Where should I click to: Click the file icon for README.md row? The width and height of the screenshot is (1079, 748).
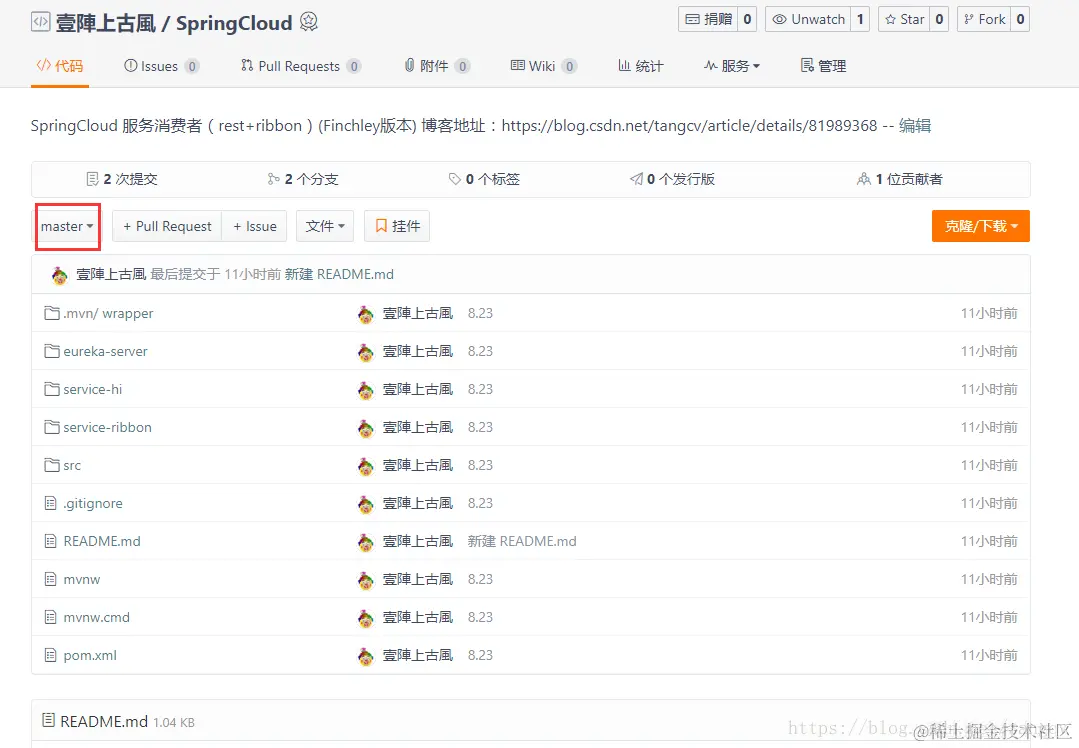tap(50, 541)
